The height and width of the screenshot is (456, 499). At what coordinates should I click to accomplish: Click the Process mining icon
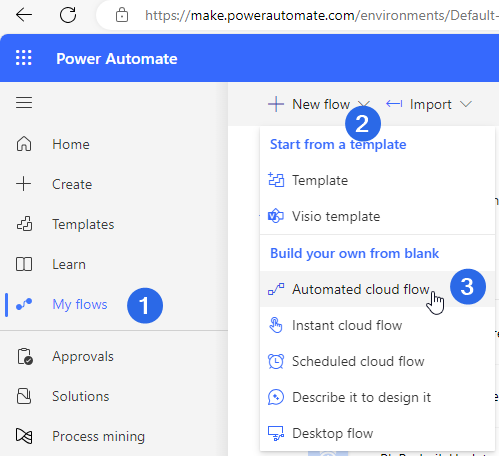tap(24, 436)
